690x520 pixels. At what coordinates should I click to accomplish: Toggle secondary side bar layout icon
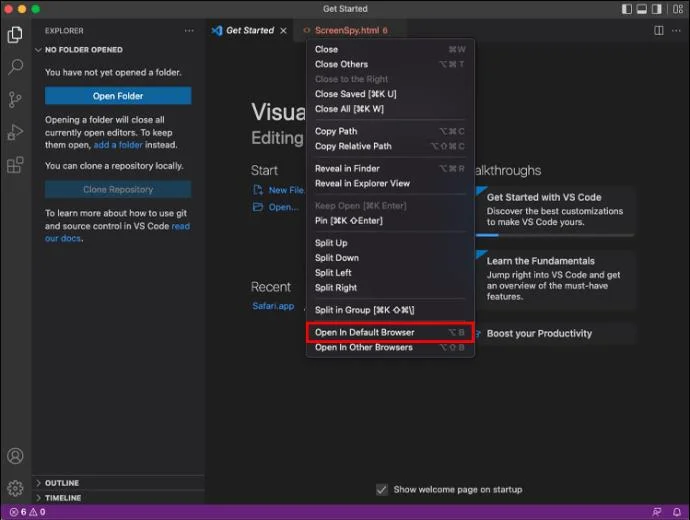point(657,9)
